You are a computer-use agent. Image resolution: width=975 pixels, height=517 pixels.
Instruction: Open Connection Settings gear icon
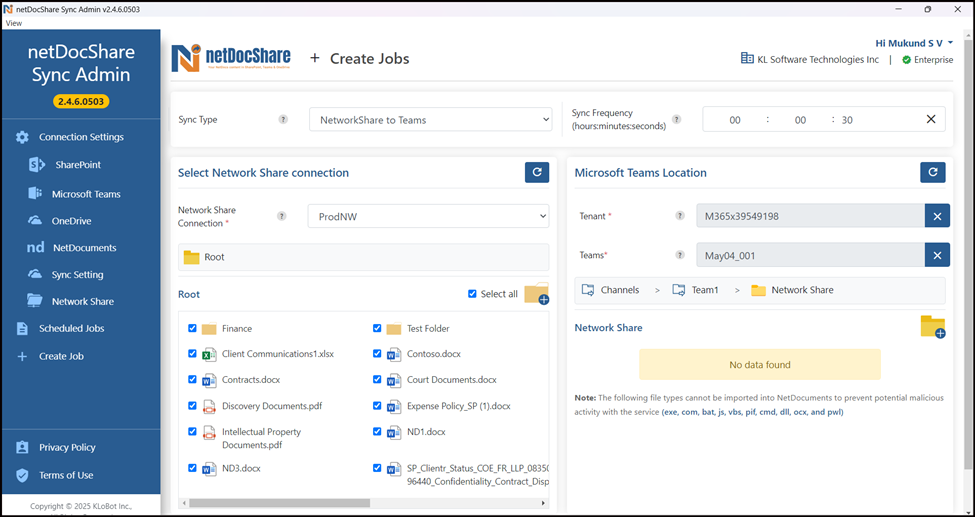click(x=22, y=137)
